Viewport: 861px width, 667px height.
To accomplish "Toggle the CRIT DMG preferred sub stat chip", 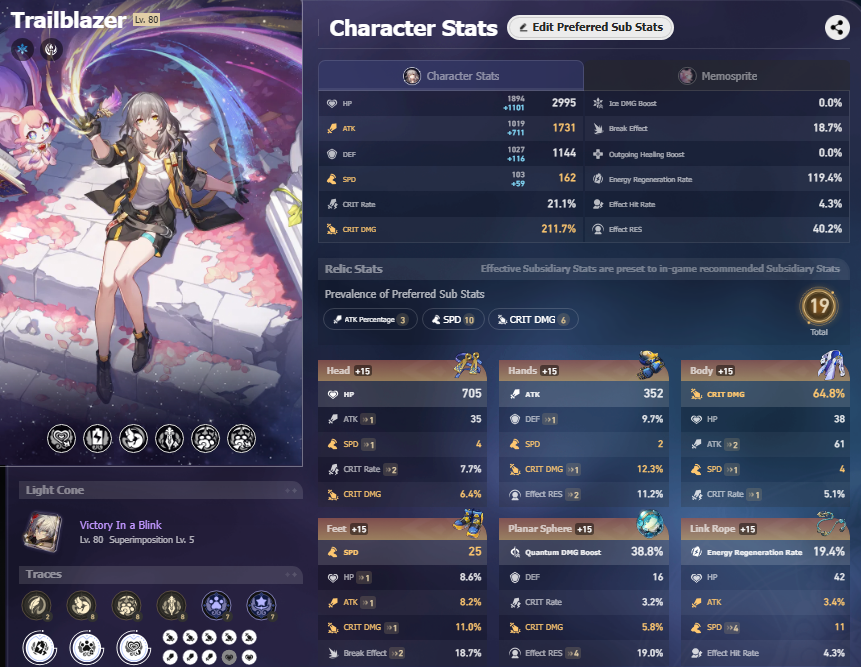I will coord(533,320).
